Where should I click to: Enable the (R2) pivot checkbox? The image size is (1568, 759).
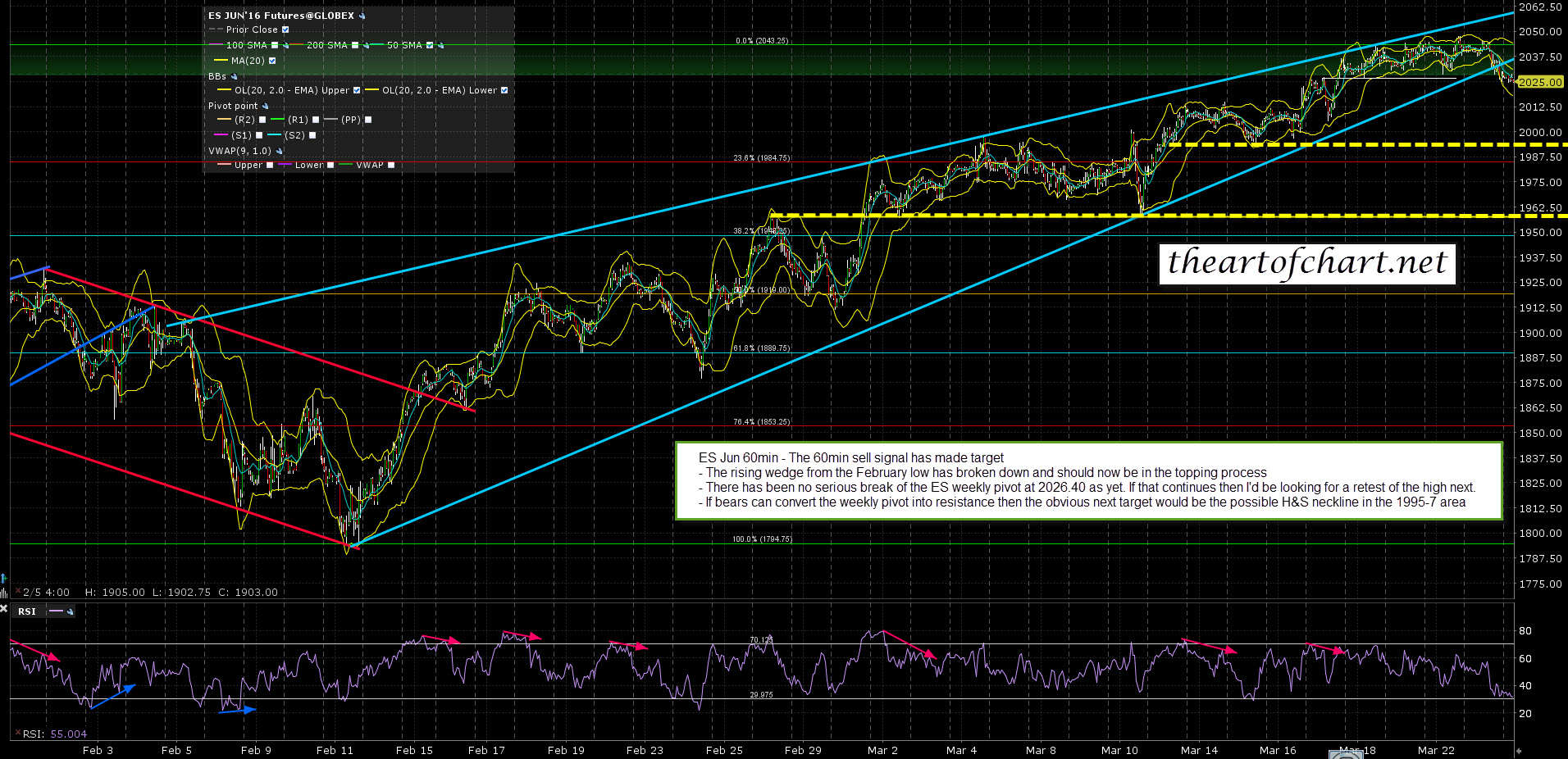(262, 120)
